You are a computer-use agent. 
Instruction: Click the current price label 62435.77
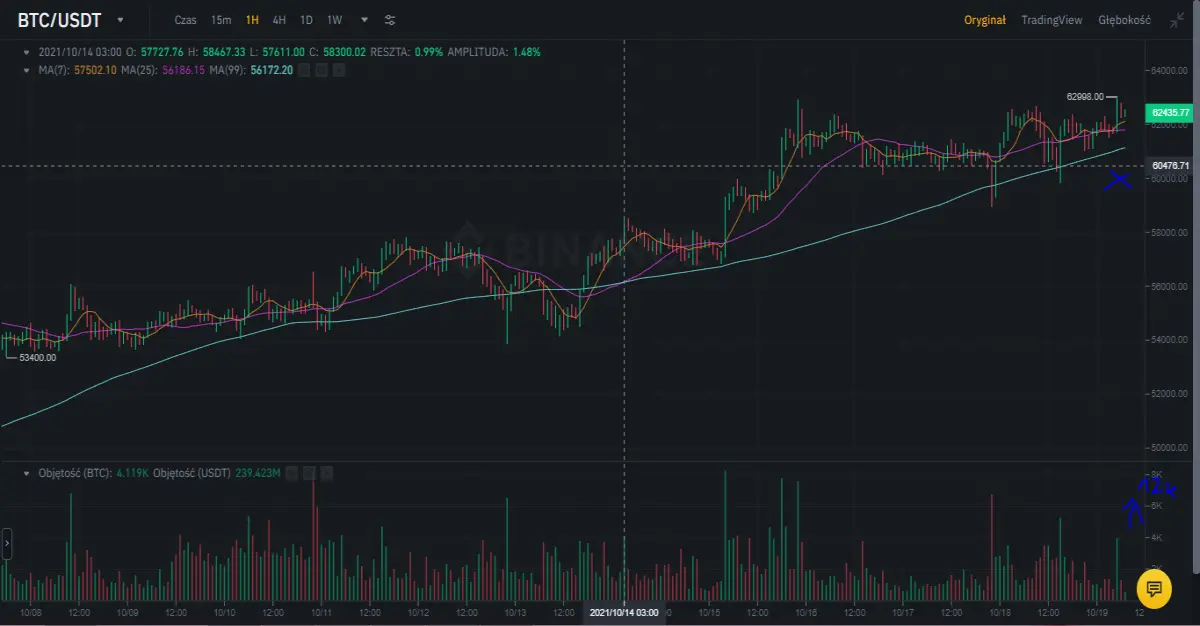pyautogui.click(x=1170, y=113)
